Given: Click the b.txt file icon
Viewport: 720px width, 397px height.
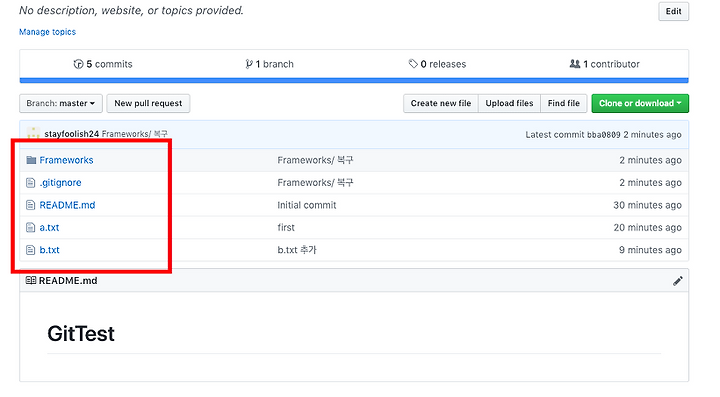Looking at the screenshot, I should click(30, 250).
